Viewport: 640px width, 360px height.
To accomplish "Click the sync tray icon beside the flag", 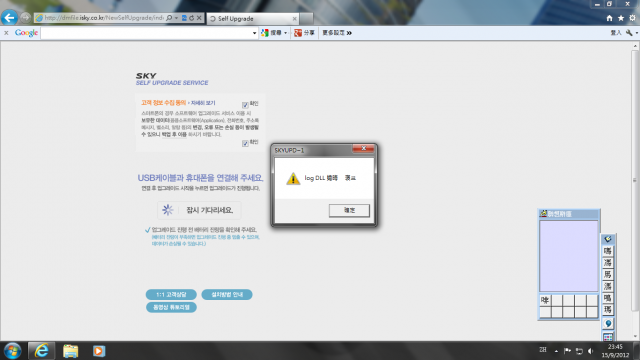I will click(579, 351).
